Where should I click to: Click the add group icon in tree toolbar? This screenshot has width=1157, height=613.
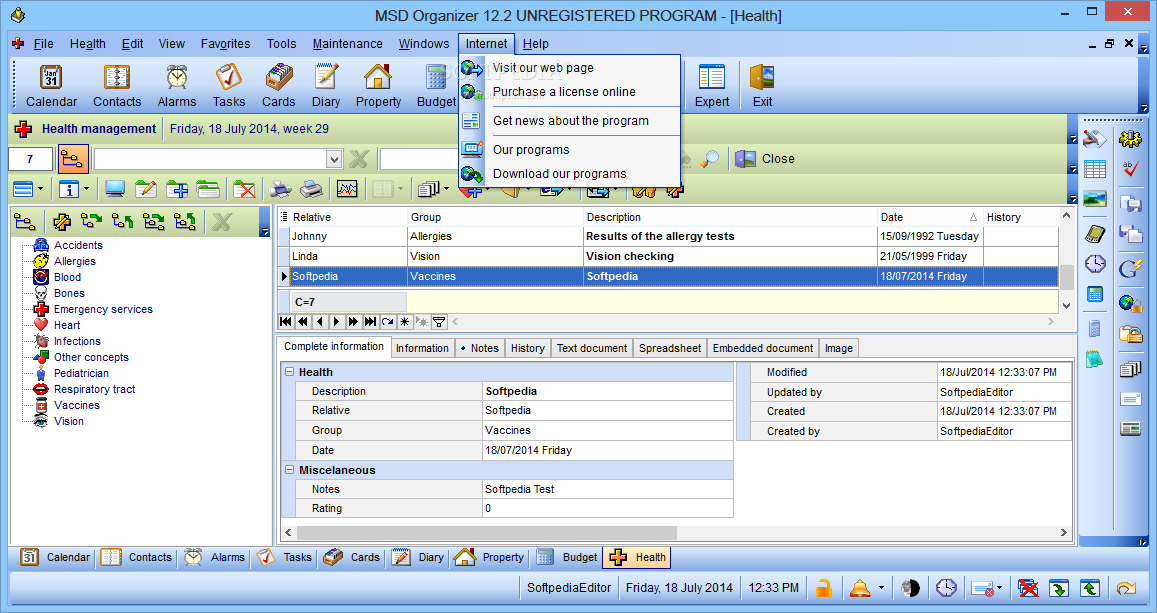coord(63,221)
